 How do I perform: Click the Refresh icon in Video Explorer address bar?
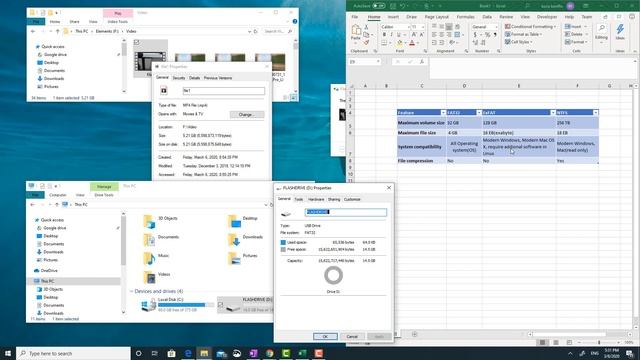pyautogui.click(x=256, y=31)
